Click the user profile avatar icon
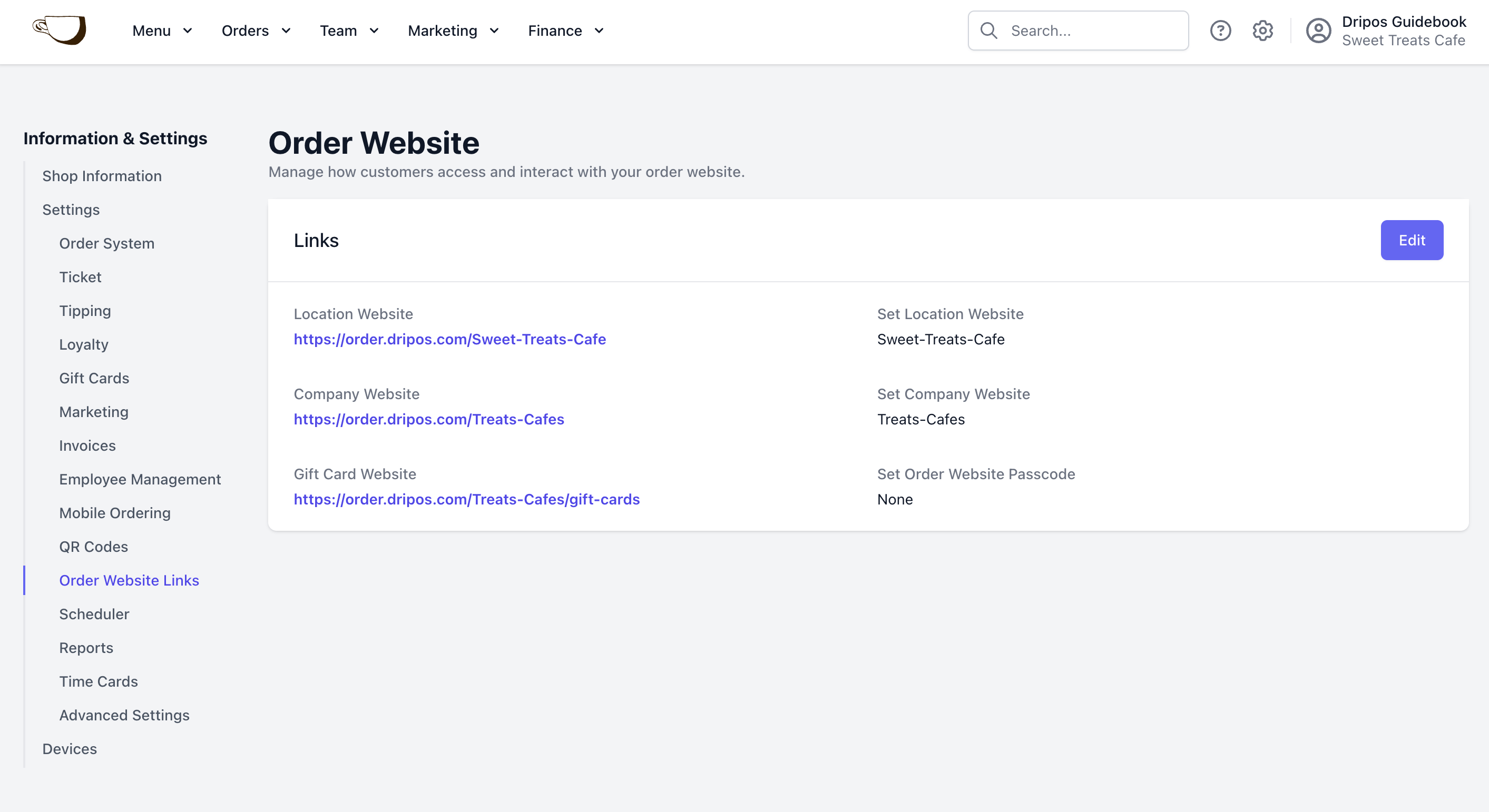 click(x=1318, y=31)
